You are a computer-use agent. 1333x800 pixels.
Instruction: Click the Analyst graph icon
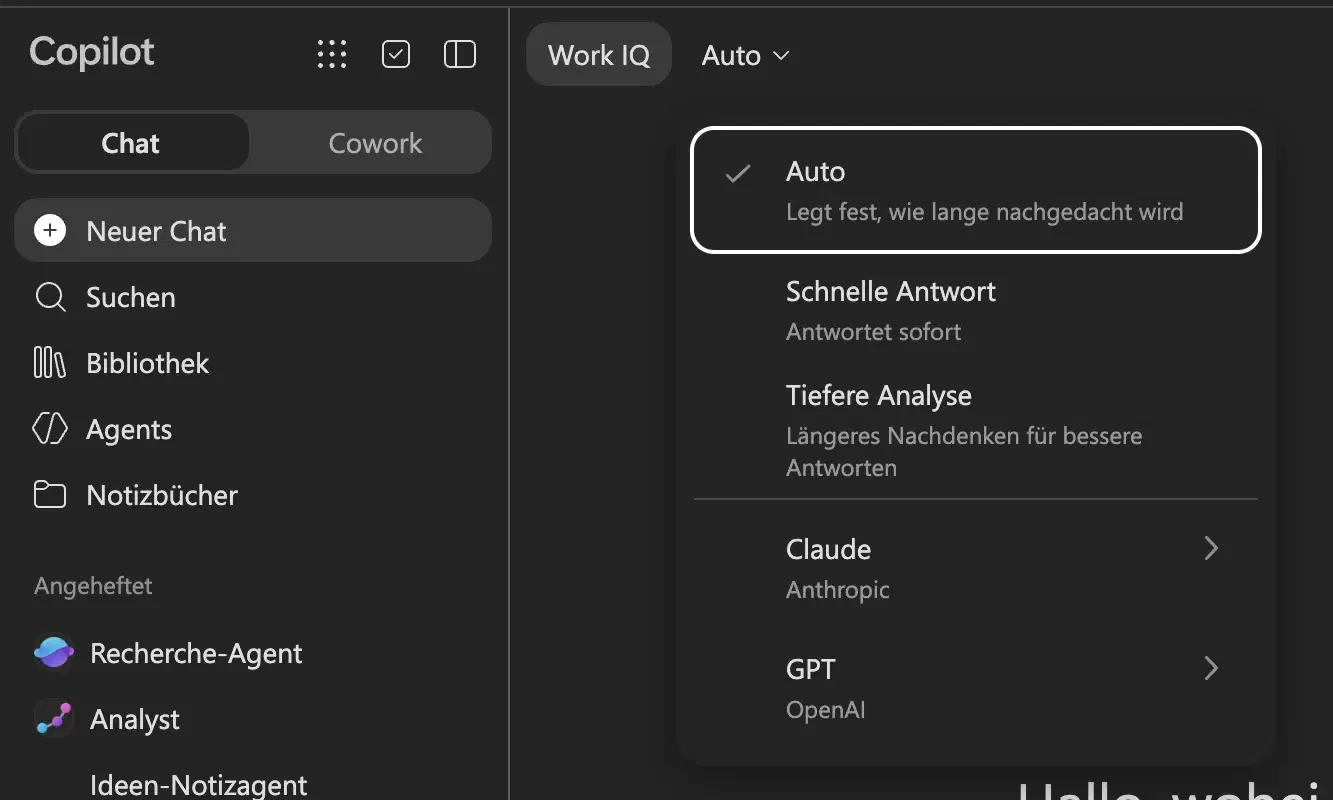(53, 719)
